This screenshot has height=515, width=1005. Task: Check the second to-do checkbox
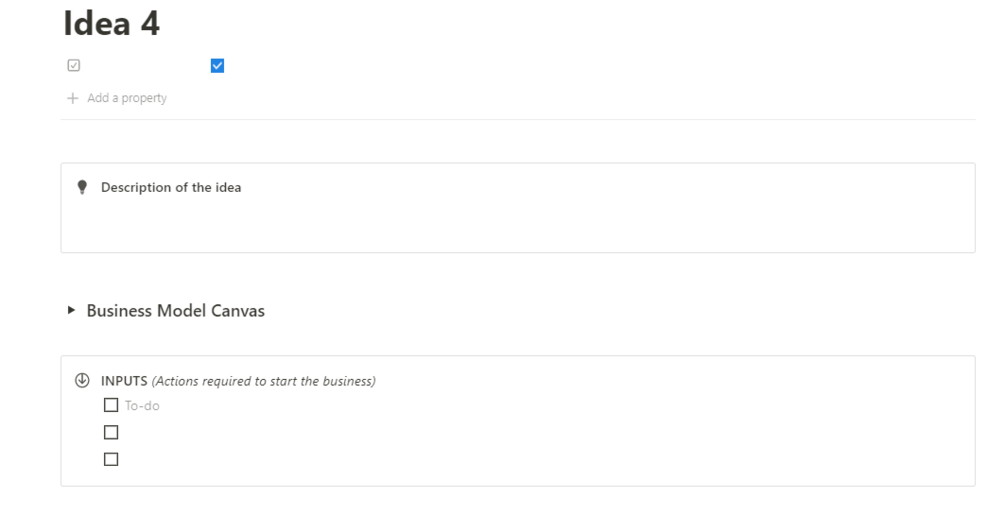[111, 433]
